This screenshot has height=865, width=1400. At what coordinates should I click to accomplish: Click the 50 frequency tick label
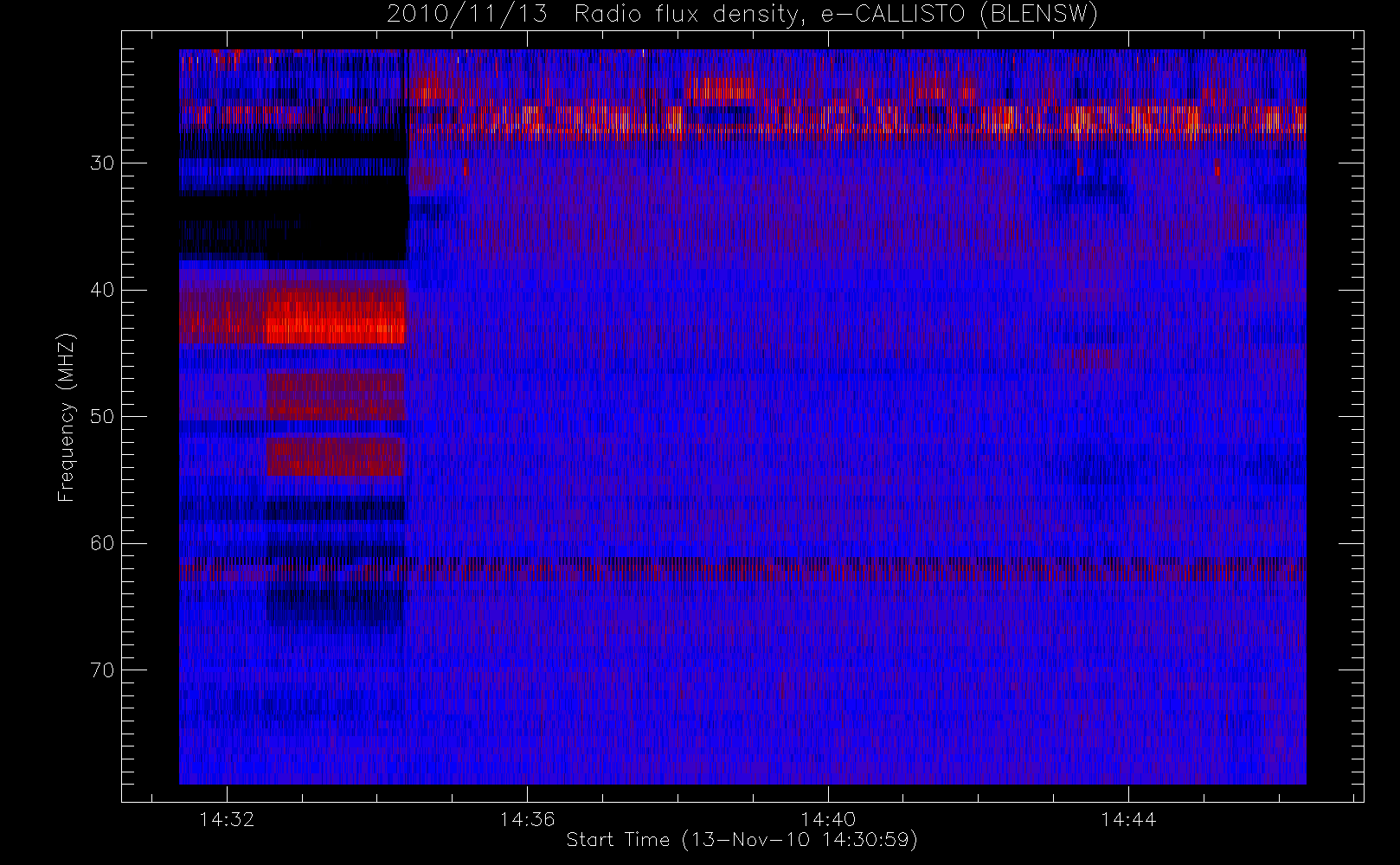coord(102,417)
